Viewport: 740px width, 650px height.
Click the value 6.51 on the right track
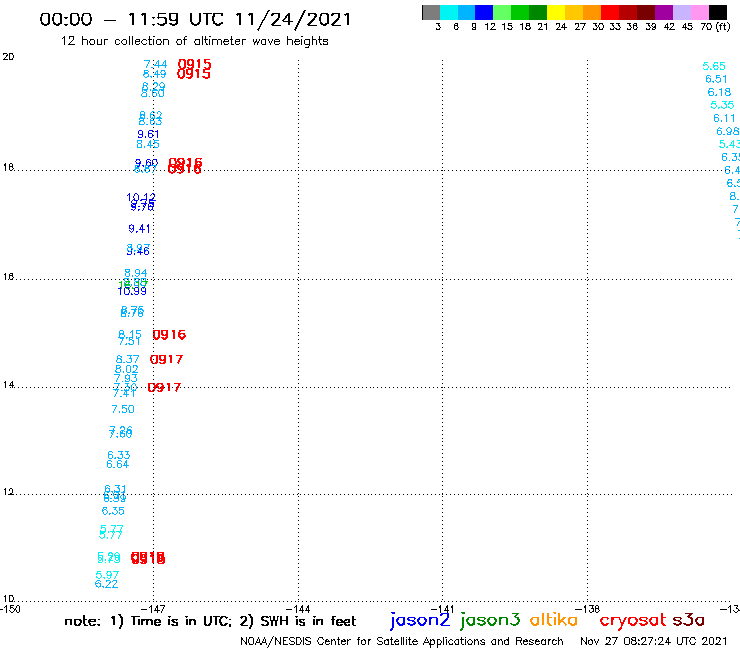tap(716, 79)
